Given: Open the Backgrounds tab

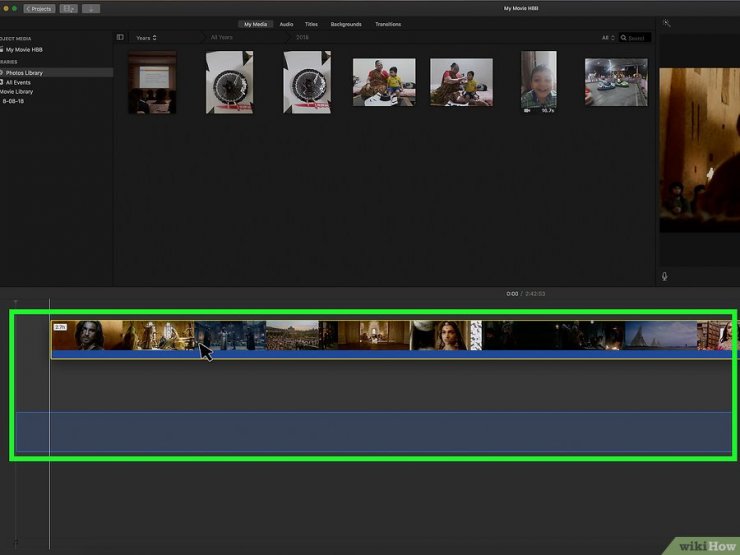Looking at the screenshot, I should tap(346, 24).
